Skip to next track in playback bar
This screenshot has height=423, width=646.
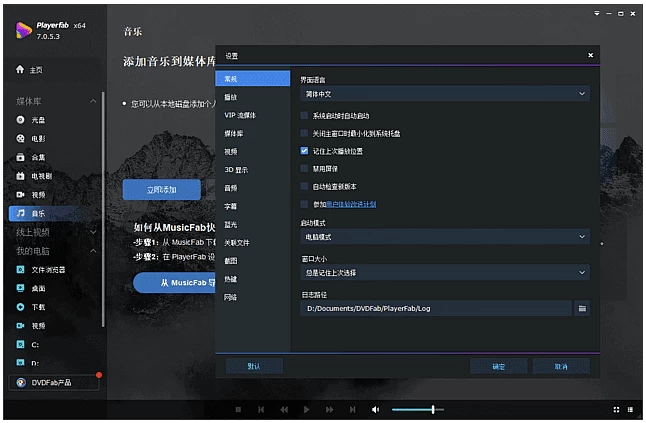[x=352, y=410]
